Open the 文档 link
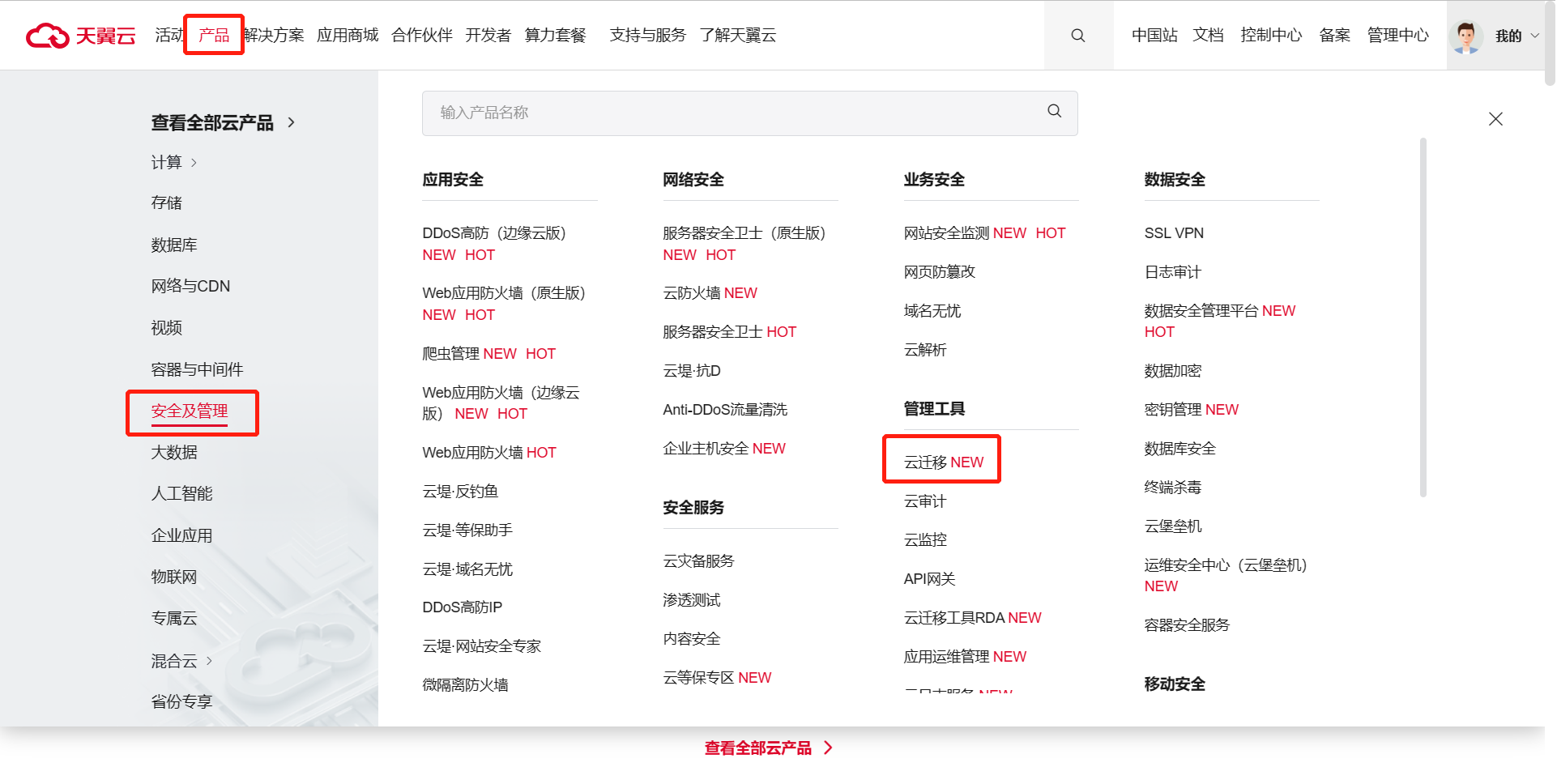 [1208, 35]
